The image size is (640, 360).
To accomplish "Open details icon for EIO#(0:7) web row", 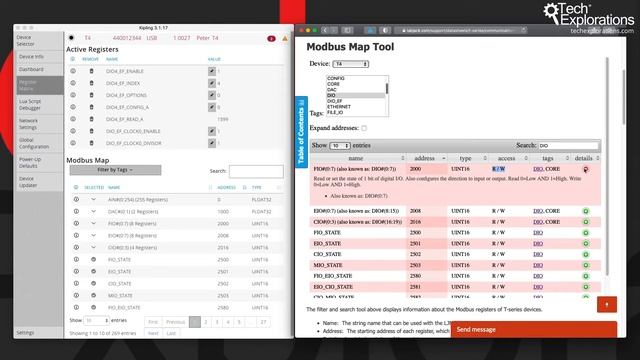I will tap(586, 211).
